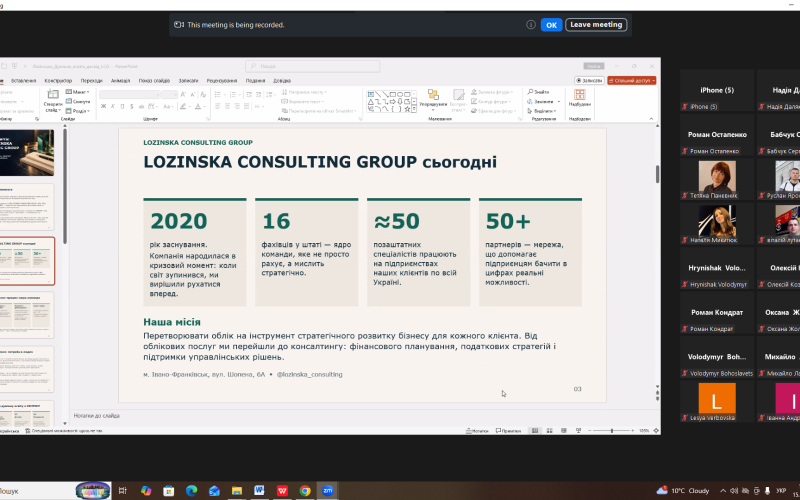Viewport: 800px width, 500px height.
Task: Click the Скинути slide button
Action: pos(78,102)
